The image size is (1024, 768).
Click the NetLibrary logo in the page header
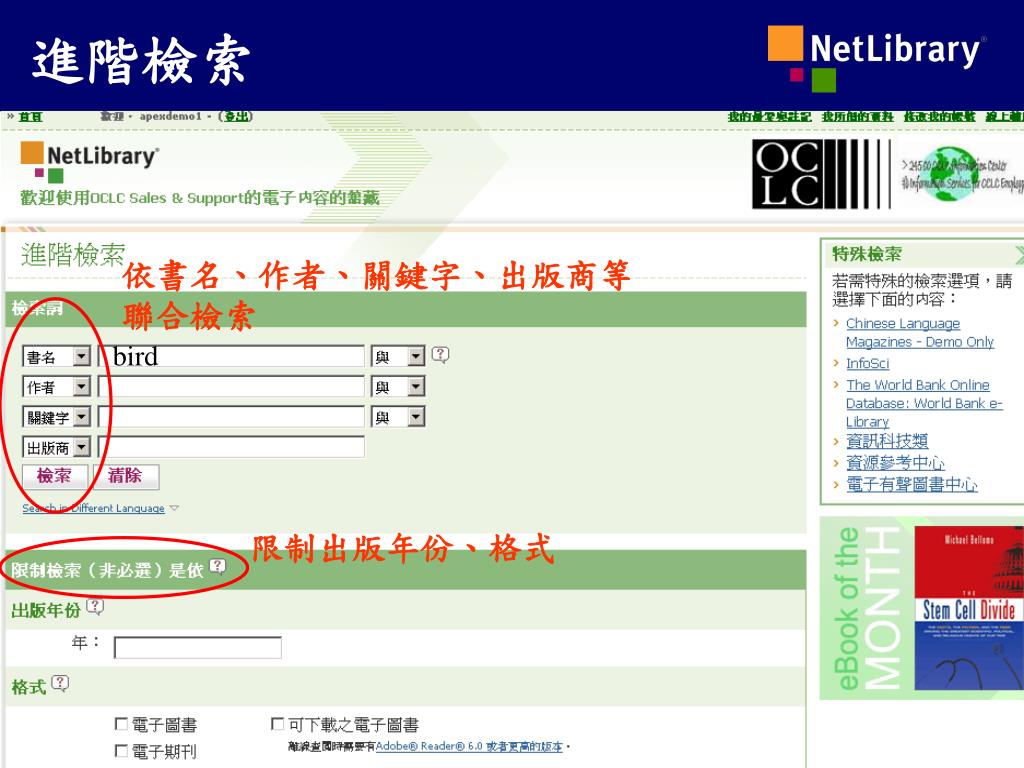(x=90, y=161)
